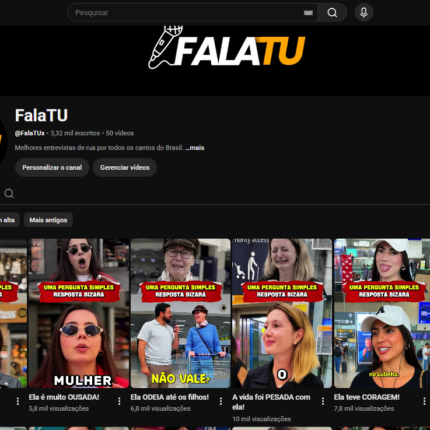Click Personalizar o canal button

click(x=52, y=167)
